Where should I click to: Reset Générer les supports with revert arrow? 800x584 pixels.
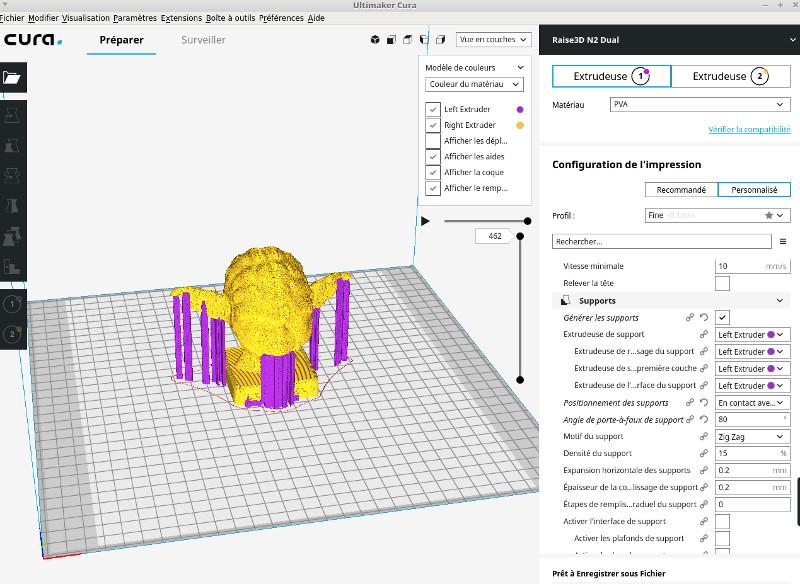(x=704, y=317)
